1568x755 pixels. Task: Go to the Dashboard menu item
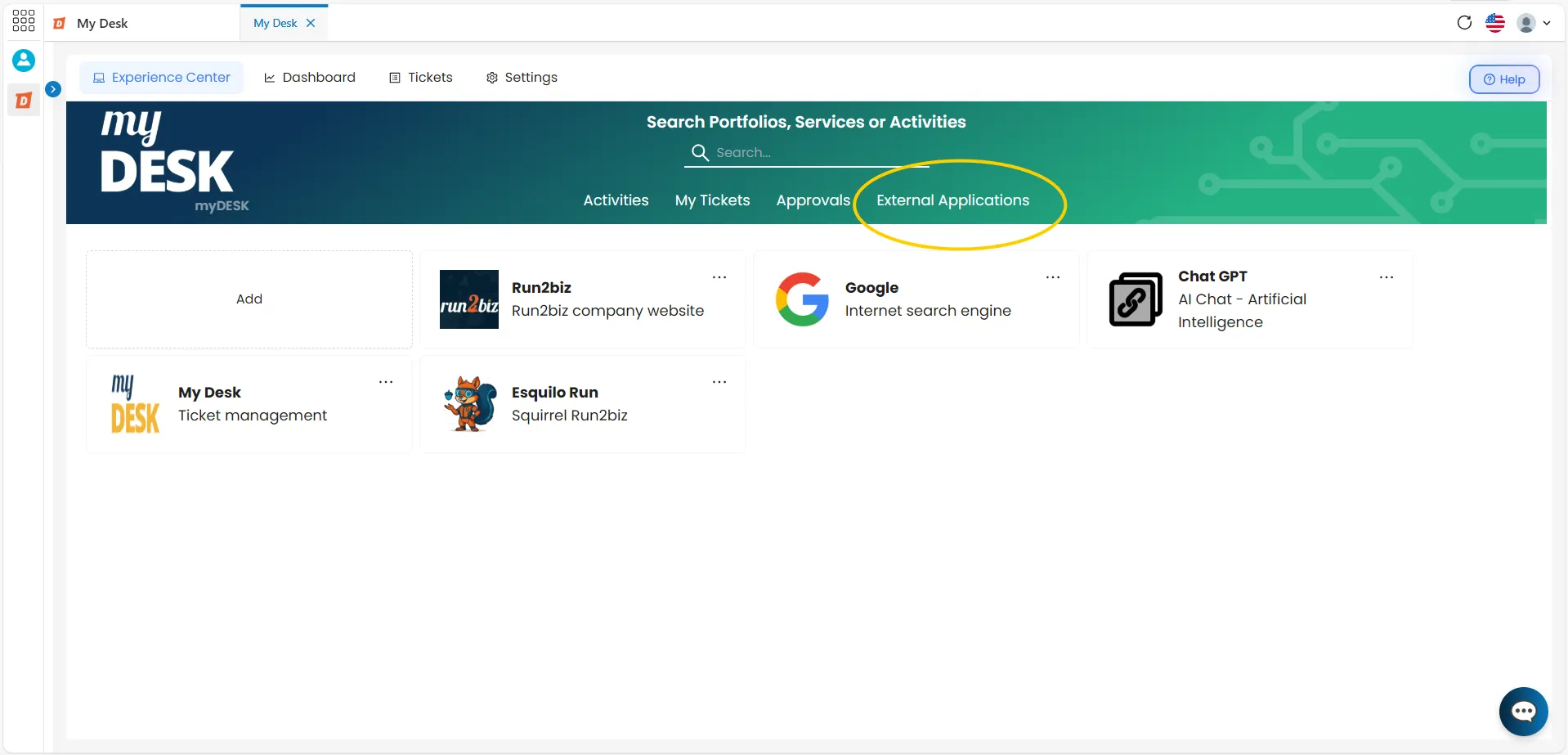pos(309,78)
